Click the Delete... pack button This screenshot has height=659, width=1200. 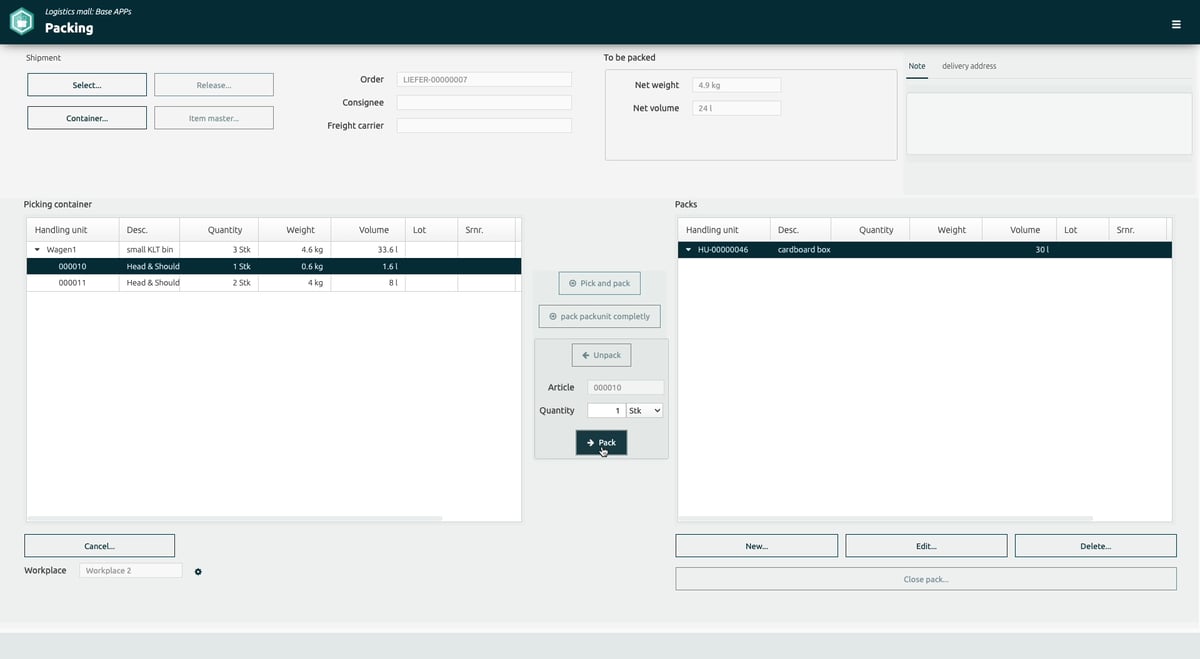point(1096,546)
